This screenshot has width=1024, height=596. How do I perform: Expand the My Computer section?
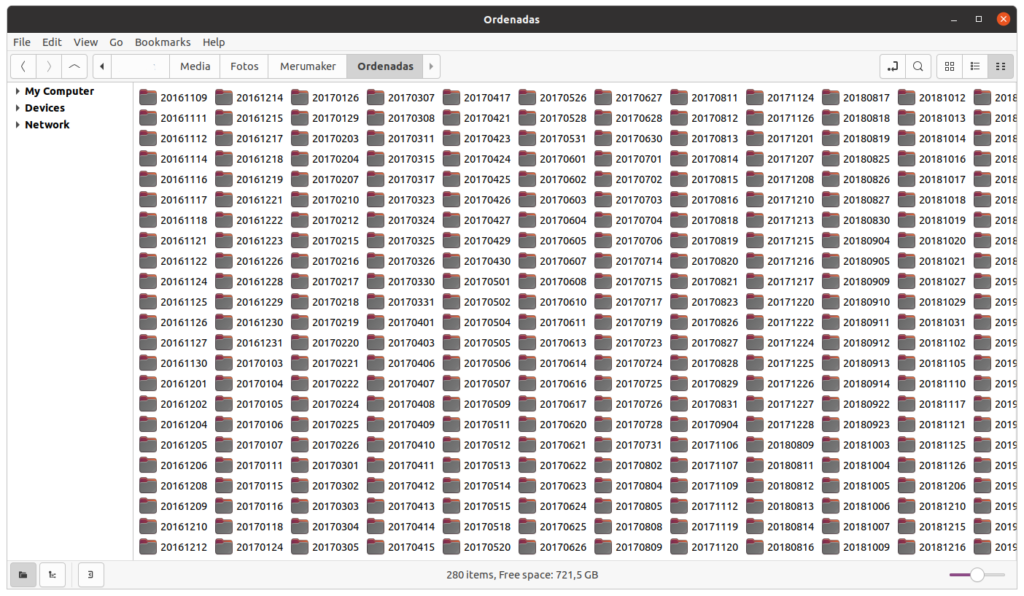17,92
